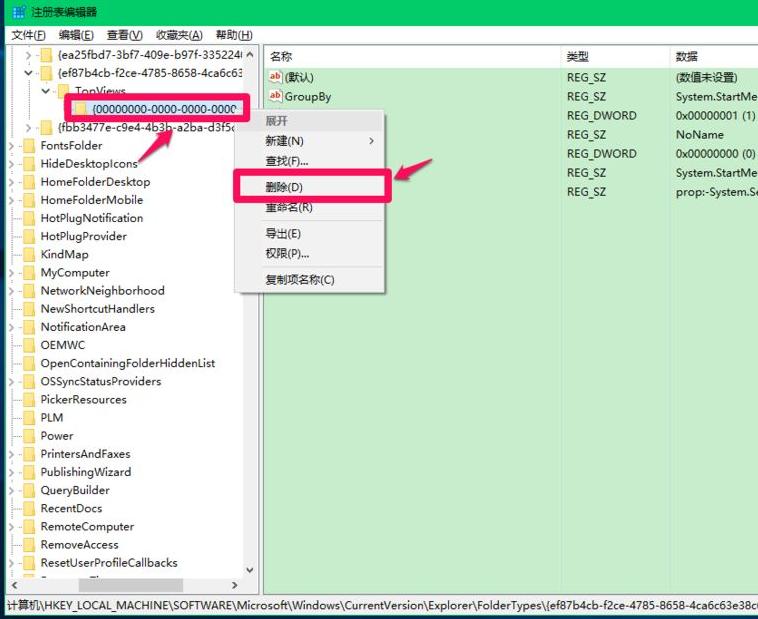Click the NewShortcutHandlers folder icon
This screenshot has height=619, width=758.
(x=29, y=309)
